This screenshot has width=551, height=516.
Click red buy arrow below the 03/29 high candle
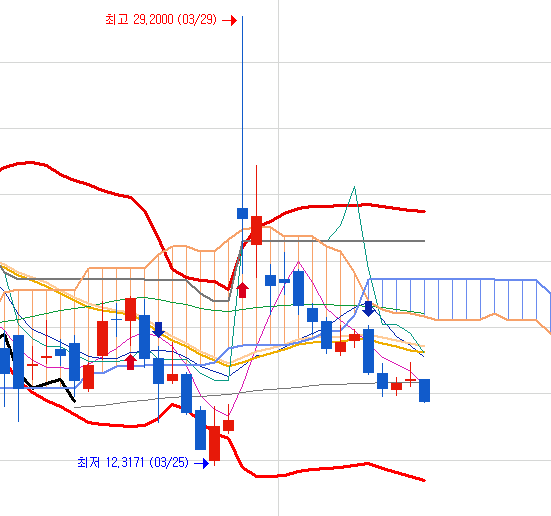pyautogui.click(x=242, y=290)
